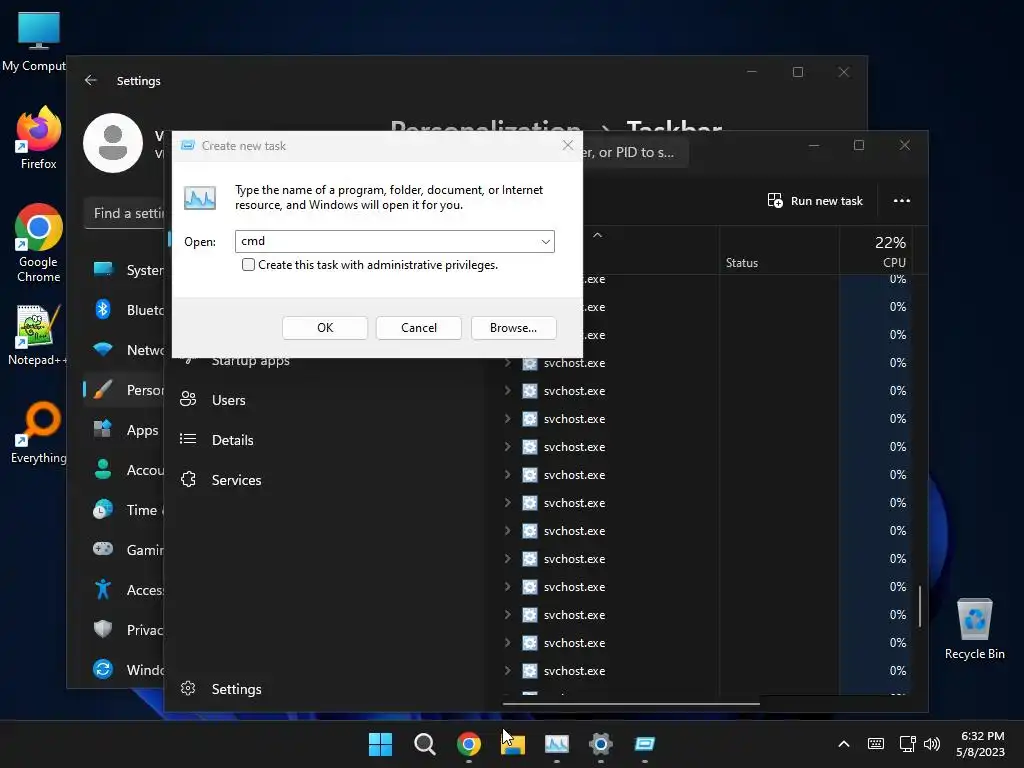The image size is (1024, 768).
Task: Click the Bluetooth icon in Settings
Action: pyautogui.click(x=103, y=309)
